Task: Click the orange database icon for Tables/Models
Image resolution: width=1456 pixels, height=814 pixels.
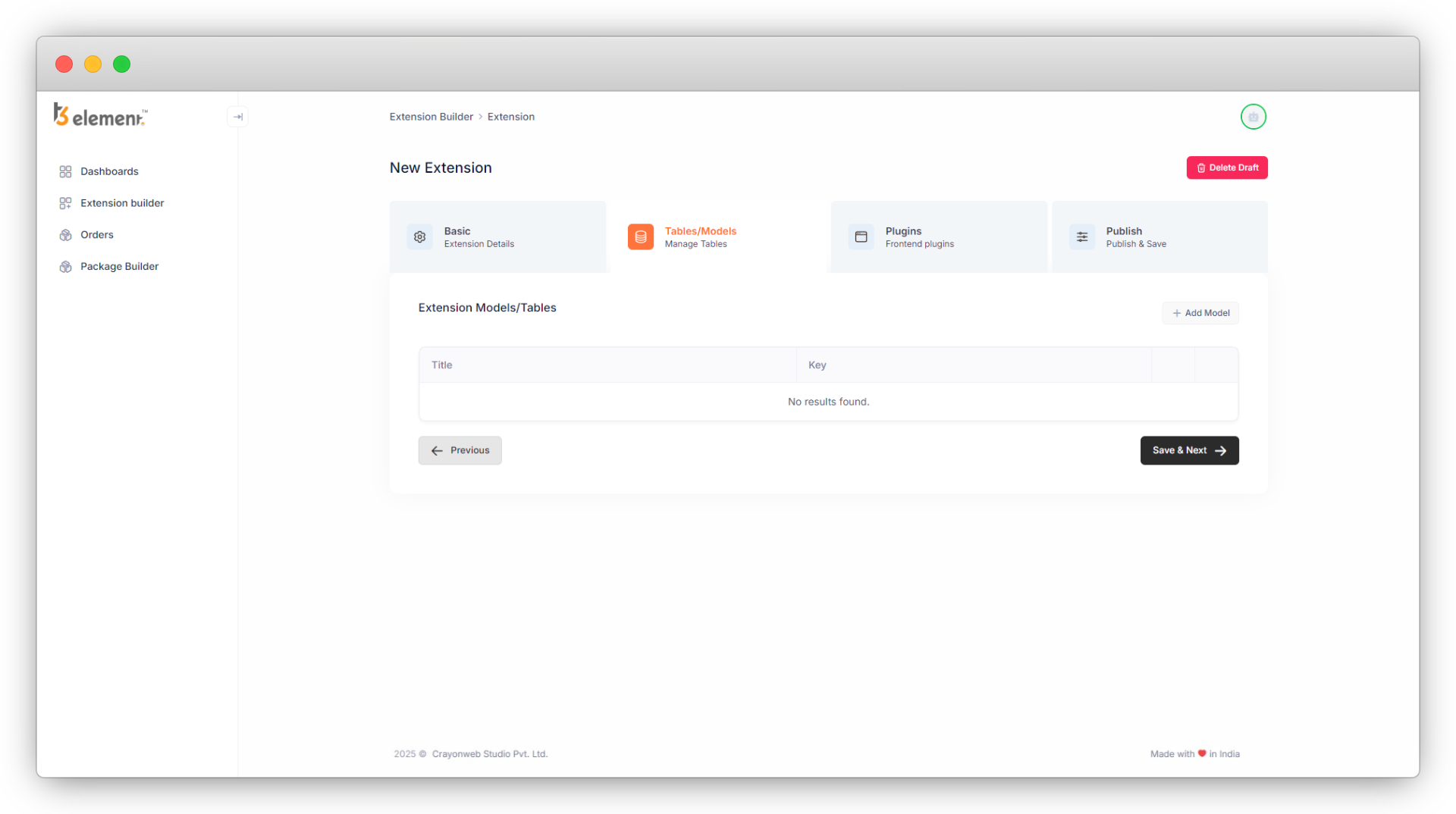Action: click(640, 237)
